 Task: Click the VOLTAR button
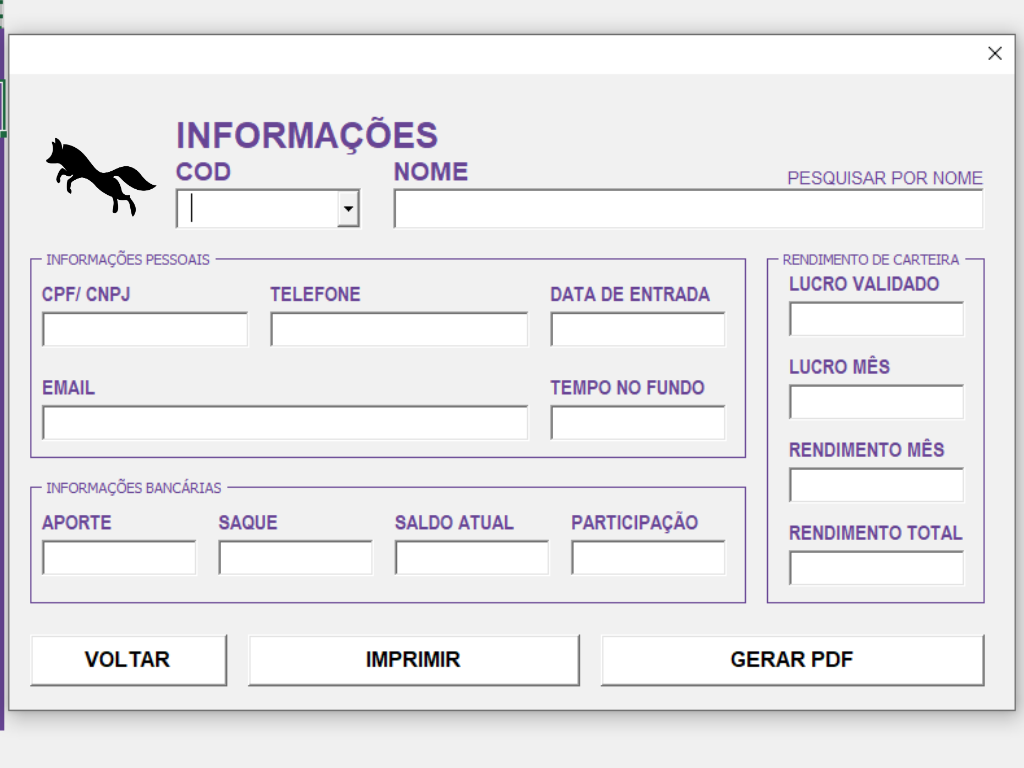[x=128, y=660]
